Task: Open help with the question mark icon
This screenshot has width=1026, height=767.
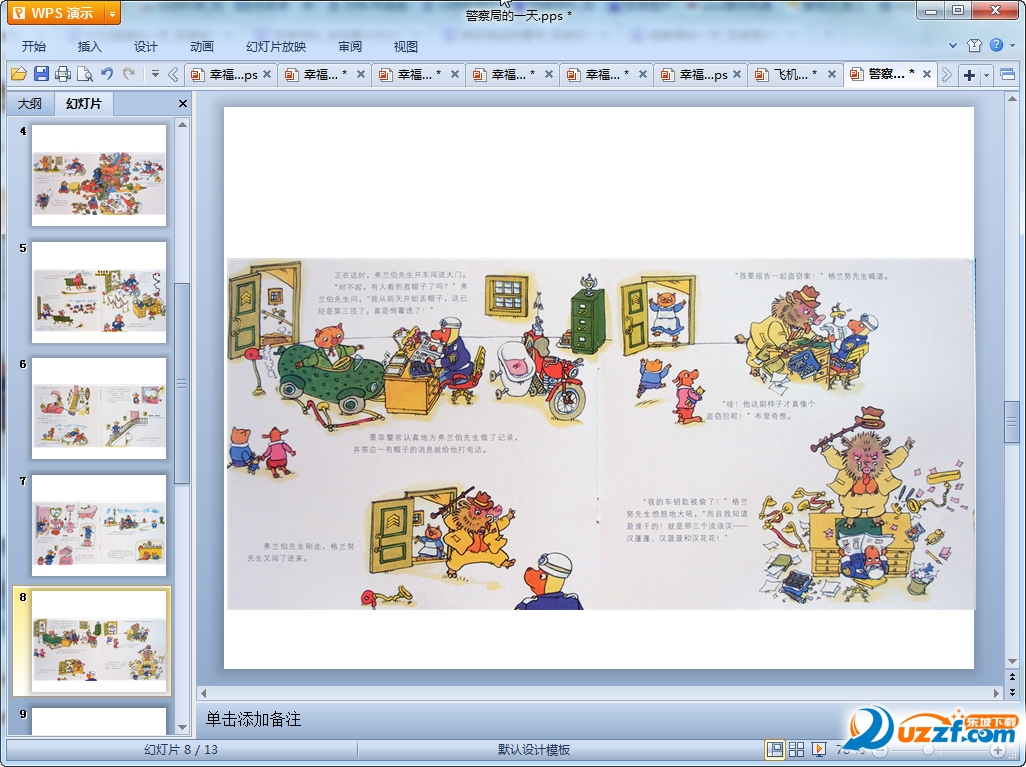Action: coord(996,45)
